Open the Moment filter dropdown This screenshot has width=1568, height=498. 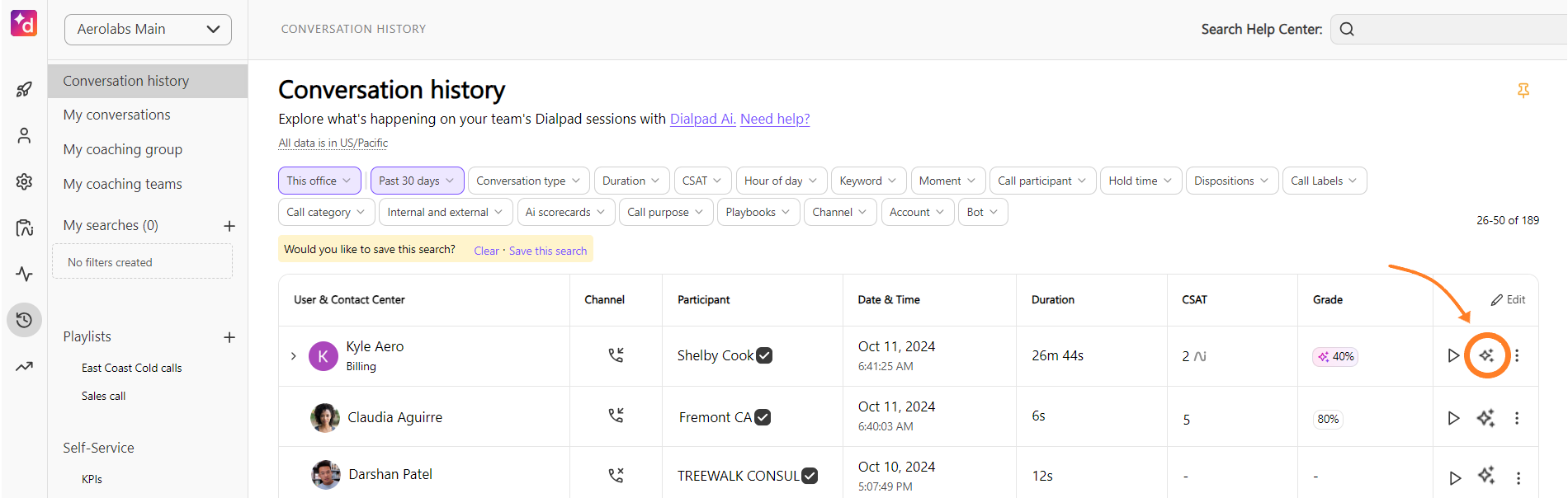[947, 181]
